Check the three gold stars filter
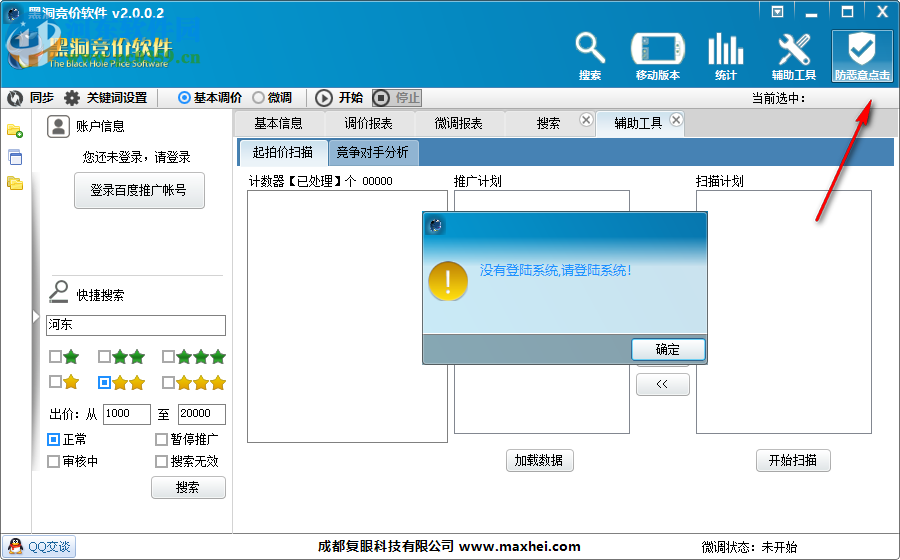The height and width of the screenshot is (560, 900). (168, 382)
